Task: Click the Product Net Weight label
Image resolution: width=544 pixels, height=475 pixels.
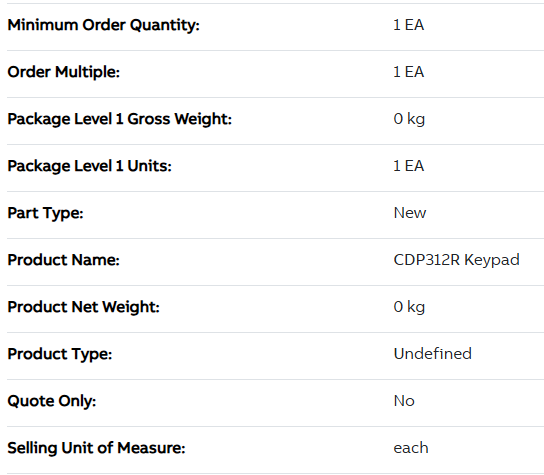Action: [83, 307]
